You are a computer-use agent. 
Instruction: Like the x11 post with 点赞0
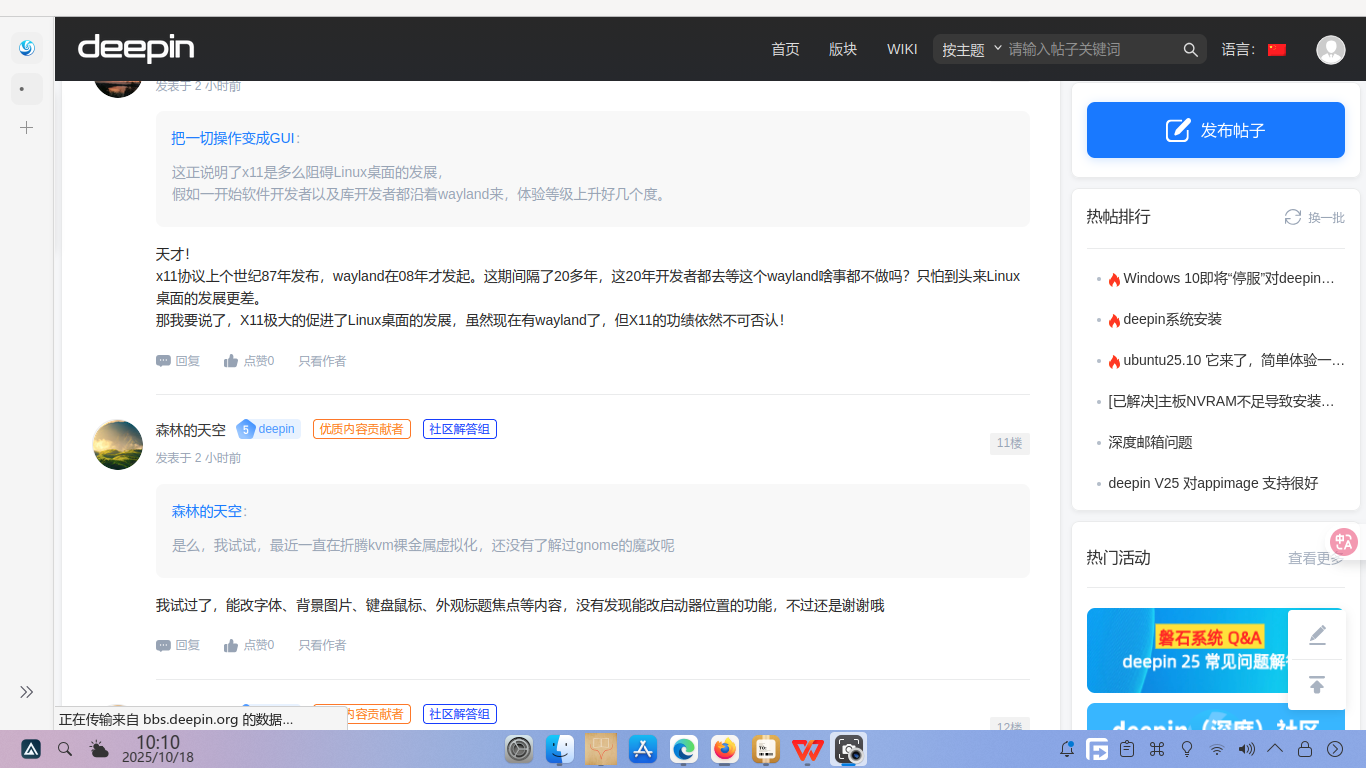pyautogui.click(x=249, y=361)
